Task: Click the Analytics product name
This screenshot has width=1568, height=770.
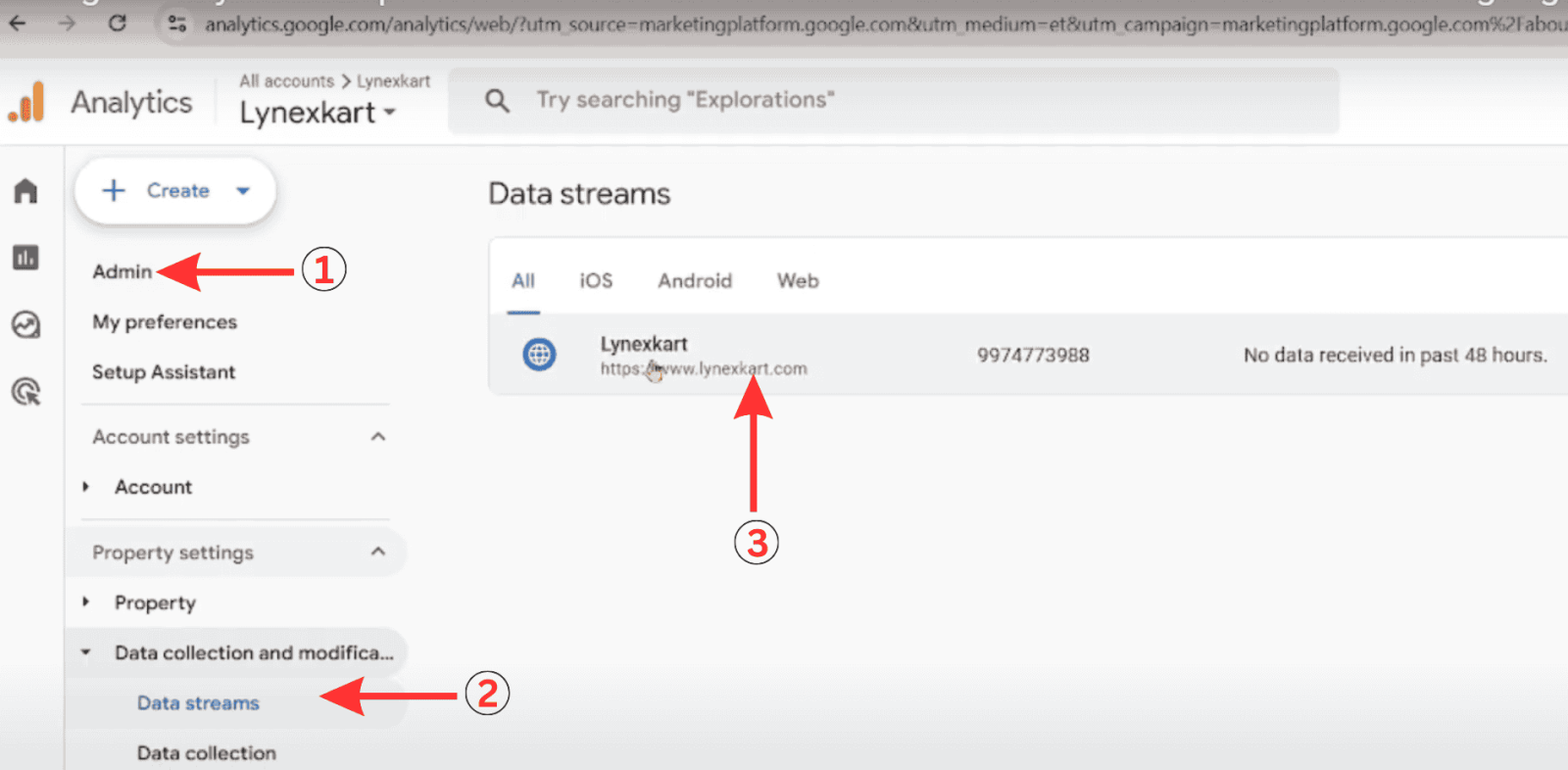Action: tap(131, 102)
